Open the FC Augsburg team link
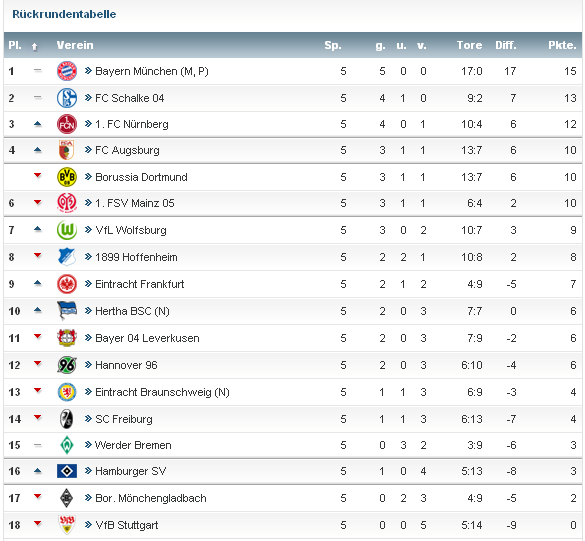 127,150
